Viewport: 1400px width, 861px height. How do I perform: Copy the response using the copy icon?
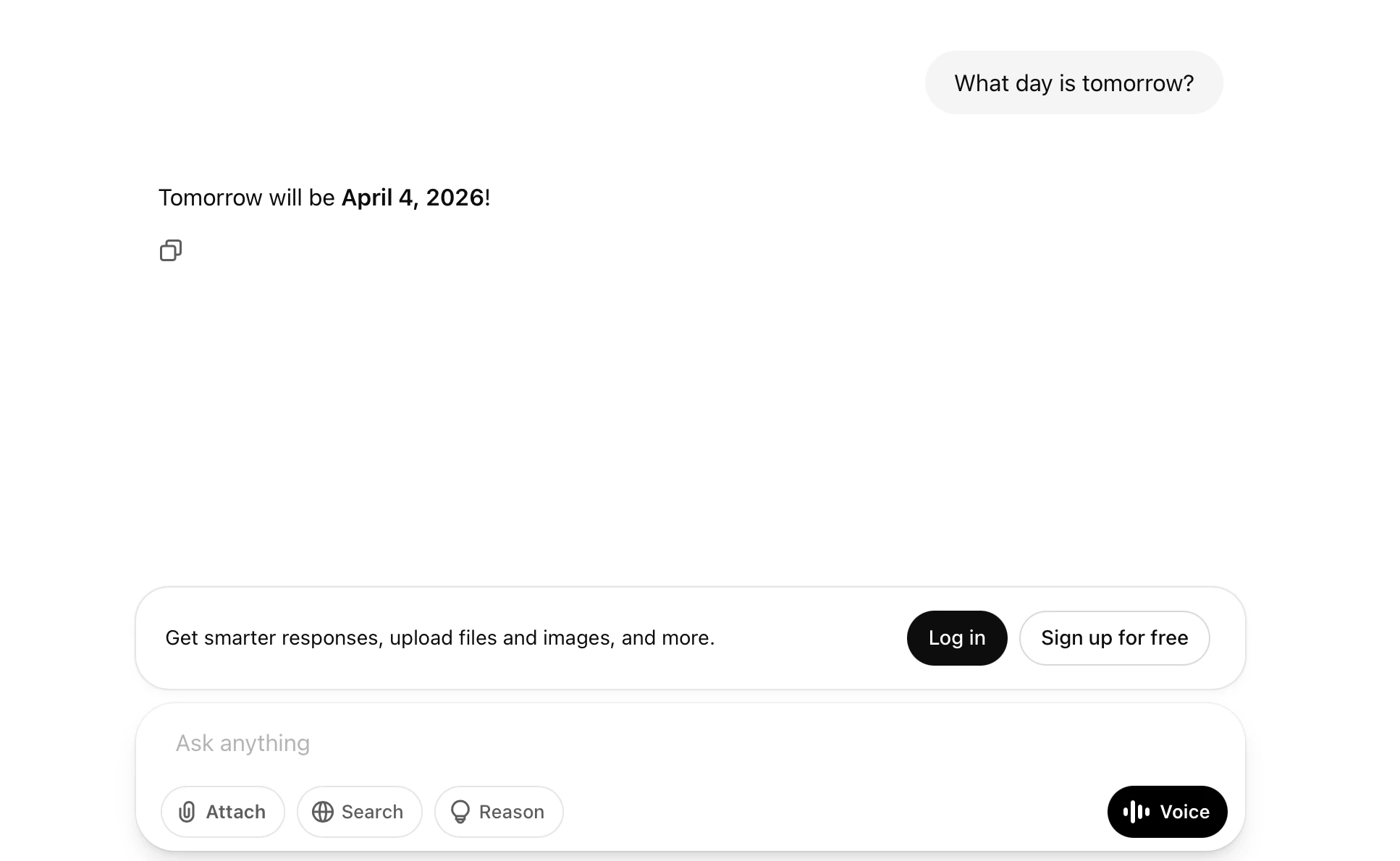click(171, 250)
